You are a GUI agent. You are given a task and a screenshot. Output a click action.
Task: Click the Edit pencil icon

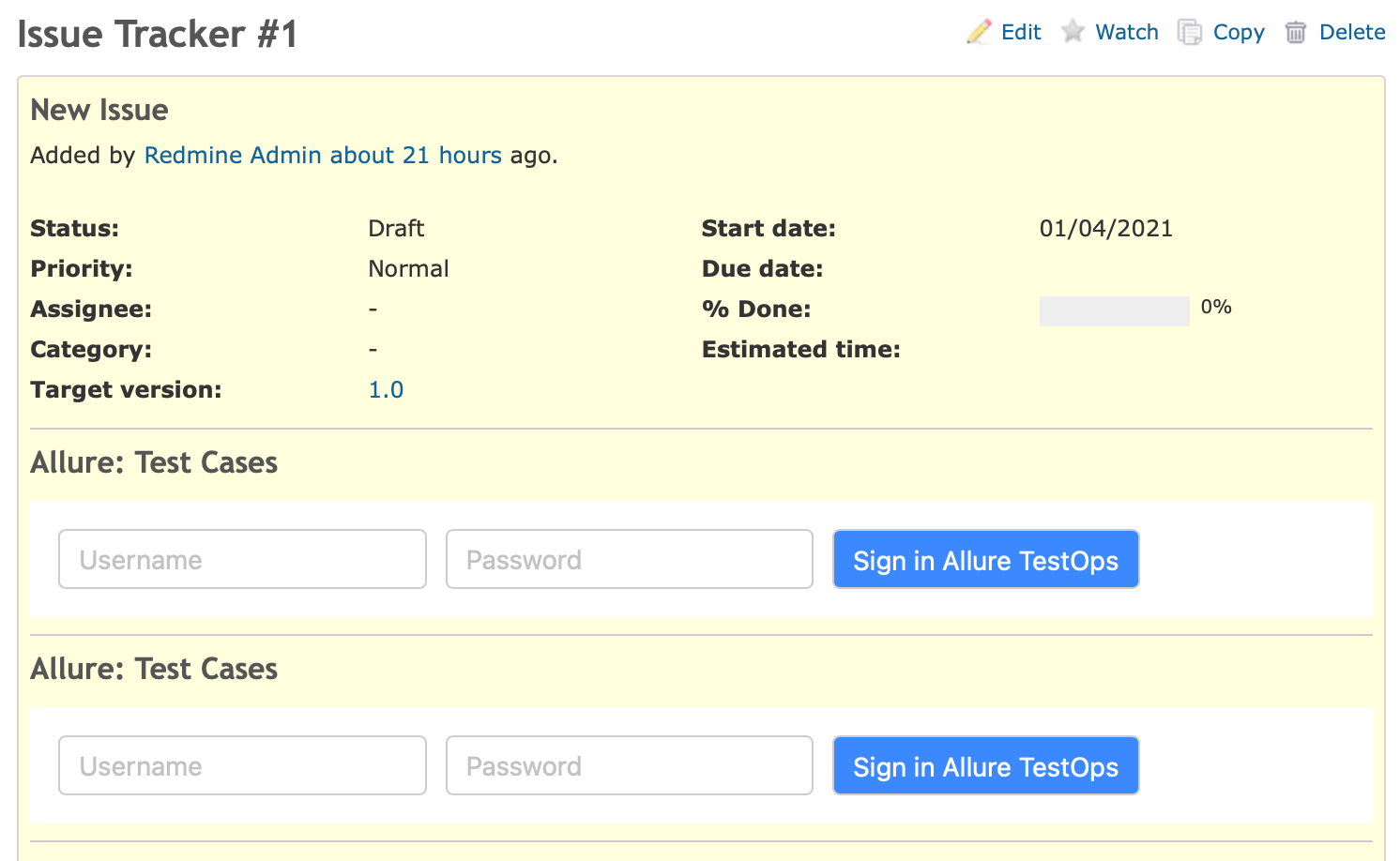(x=979, y=31)
